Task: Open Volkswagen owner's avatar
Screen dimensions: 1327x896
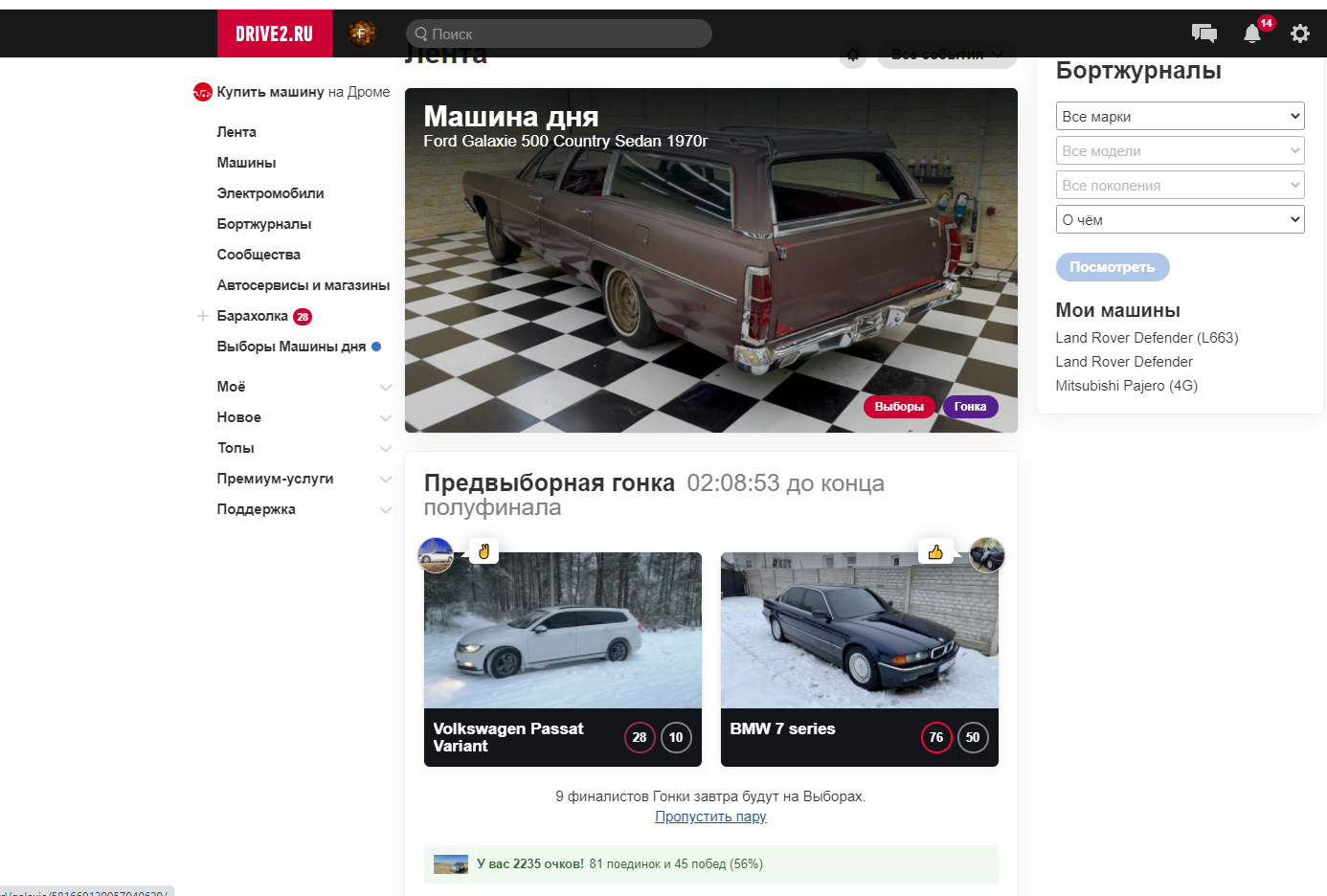Action: 436,555
